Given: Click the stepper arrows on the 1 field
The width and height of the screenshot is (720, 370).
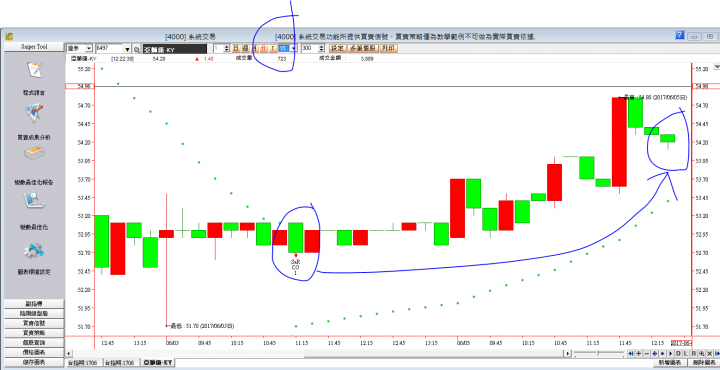Looking at the screenshot, I should point(226,49).
